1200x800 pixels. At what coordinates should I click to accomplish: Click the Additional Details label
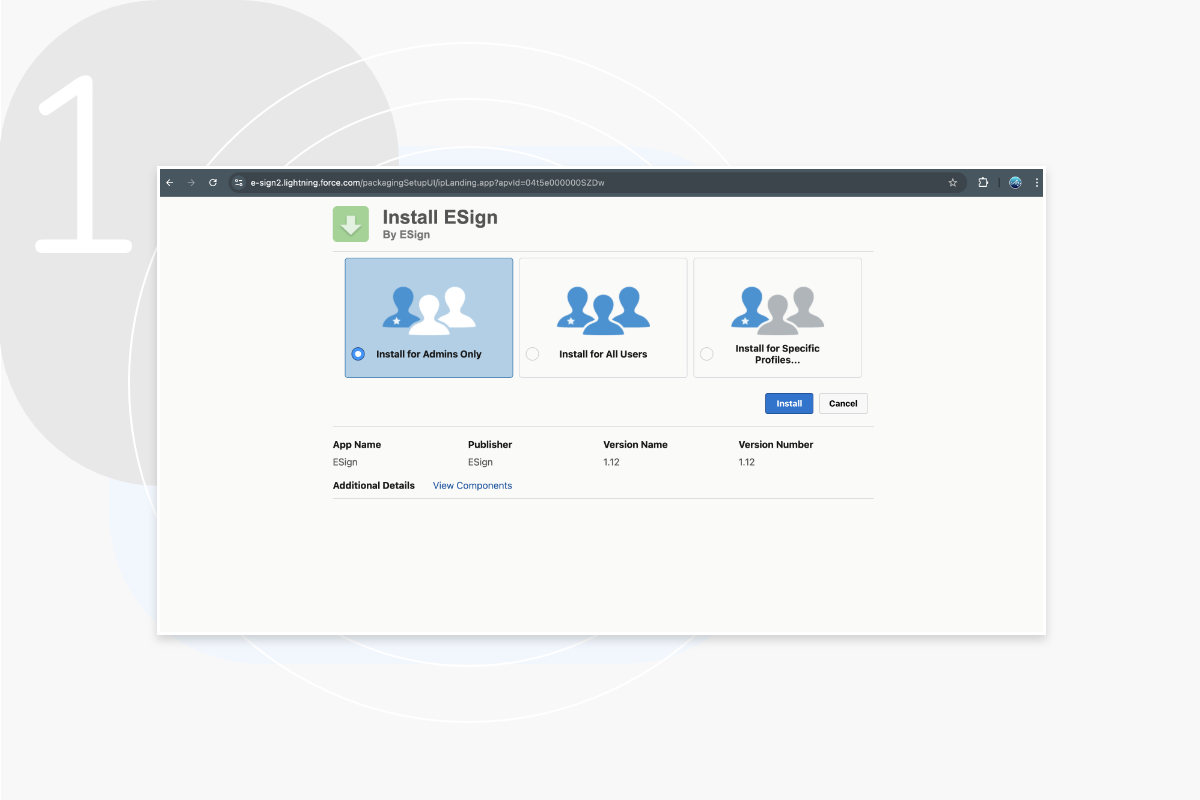(374, 486)
